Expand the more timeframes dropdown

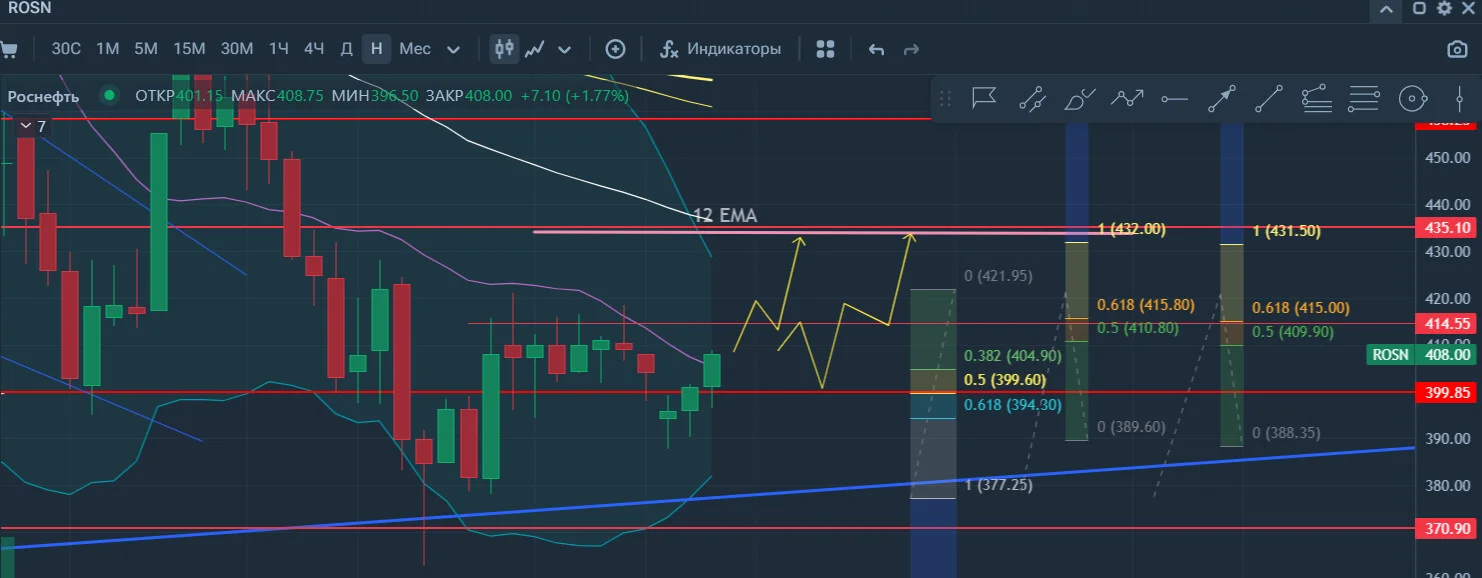454,49
